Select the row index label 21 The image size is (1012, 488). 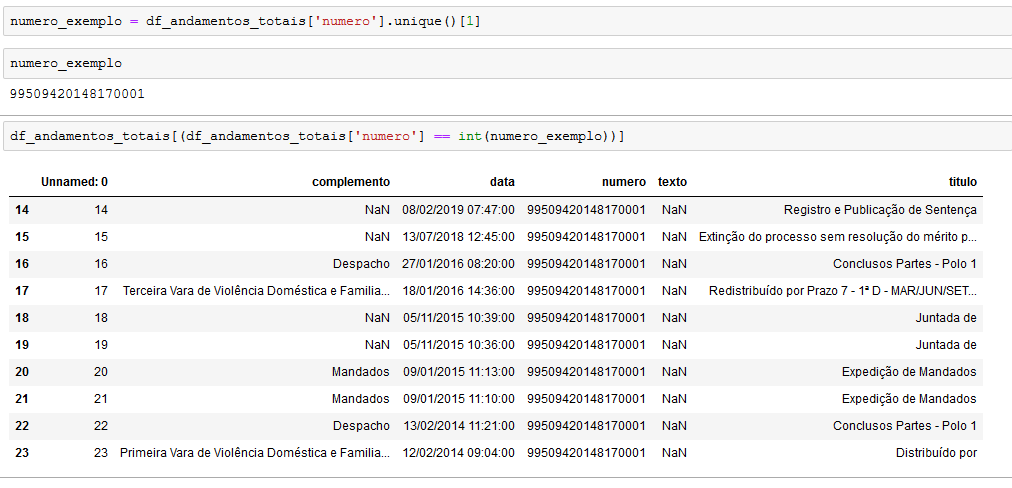point(22,399)
